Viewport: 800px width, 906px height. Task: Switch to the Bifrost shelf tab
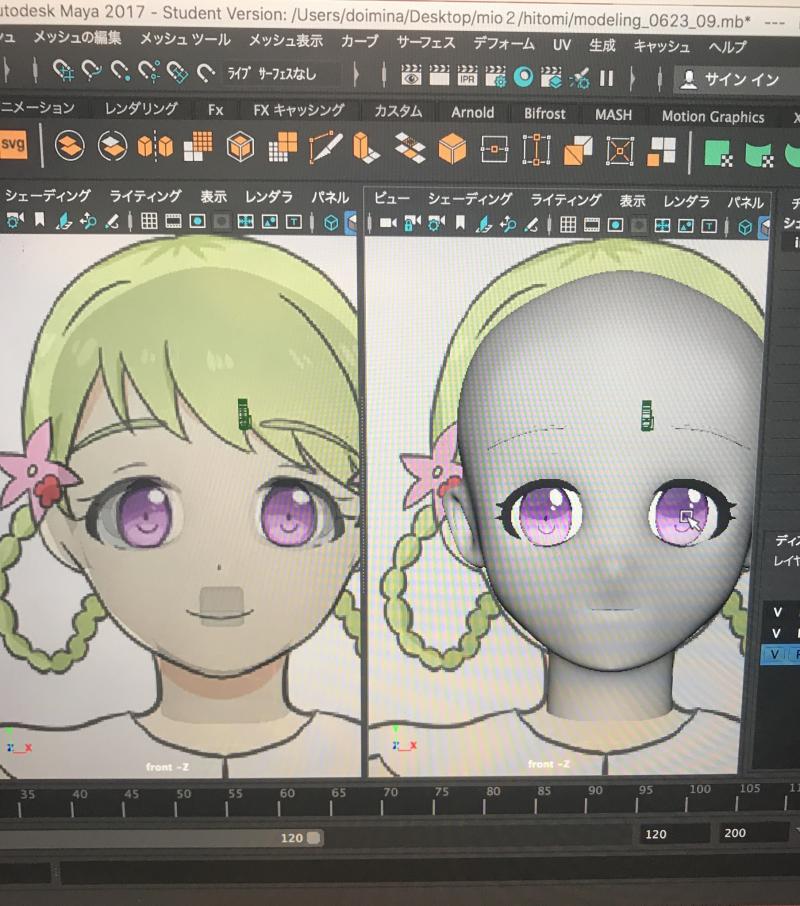coord(545,114)
